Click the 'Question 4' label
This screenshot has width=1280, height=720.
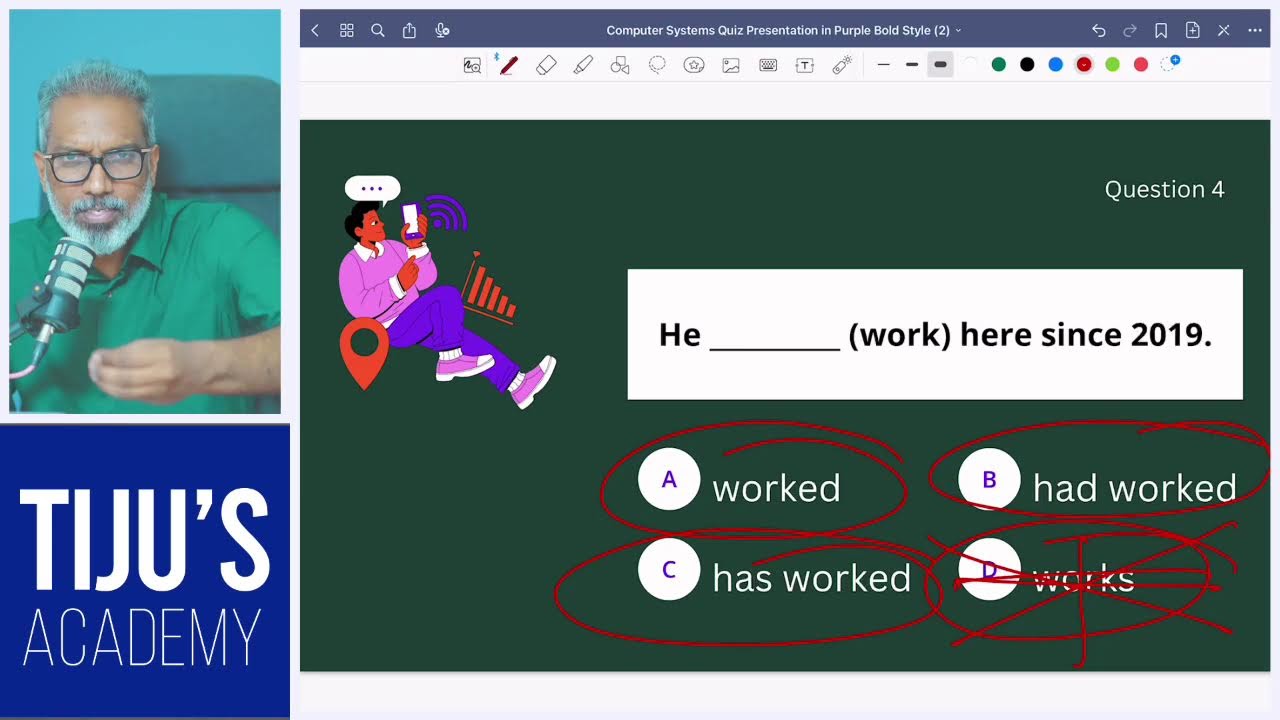[x=1164, y=189]
